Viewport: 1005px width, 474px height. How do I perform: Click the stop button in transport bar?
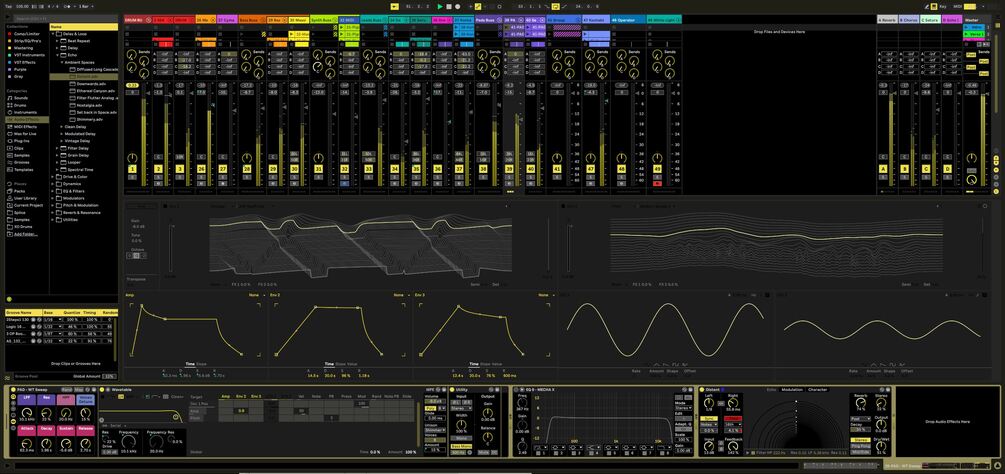(449, 6)
